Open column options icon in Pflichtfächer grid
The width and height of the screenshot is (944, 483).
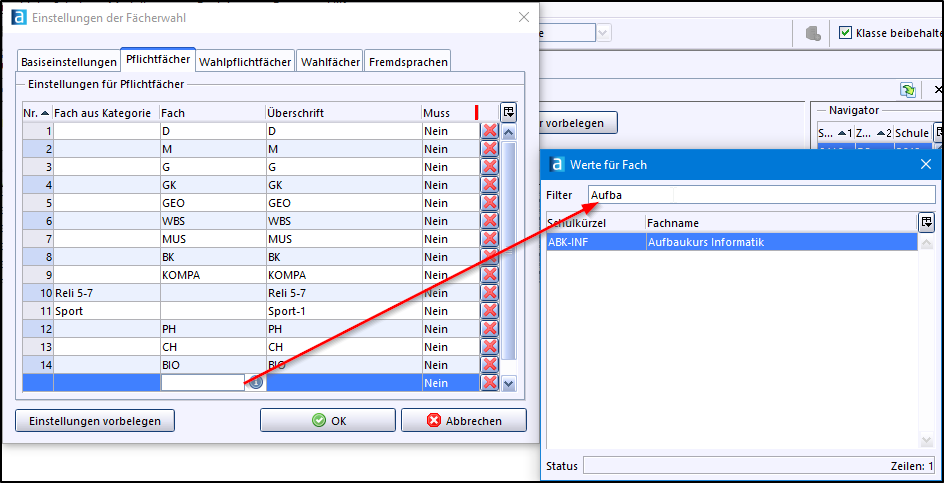(508, 112)
